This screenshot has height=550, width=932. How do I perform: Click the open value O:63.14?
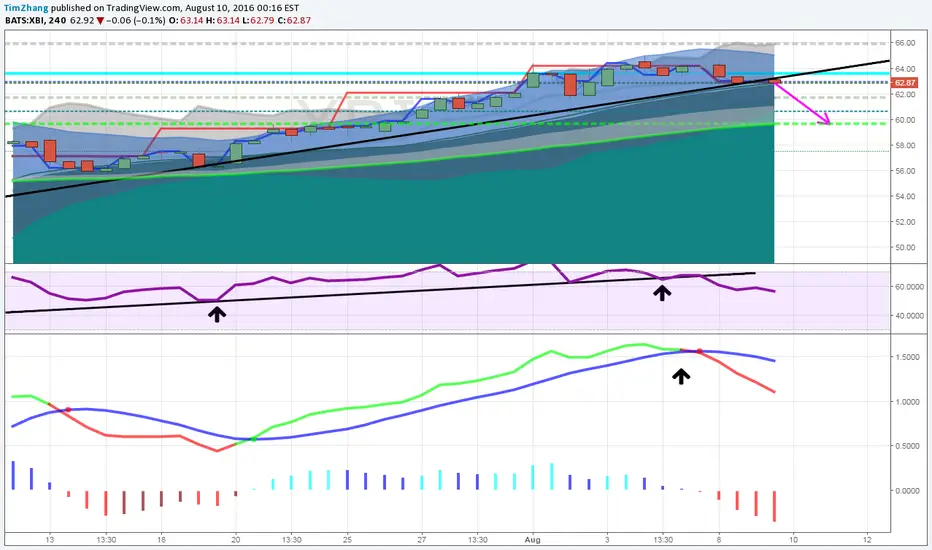click(x=186, y=20)
